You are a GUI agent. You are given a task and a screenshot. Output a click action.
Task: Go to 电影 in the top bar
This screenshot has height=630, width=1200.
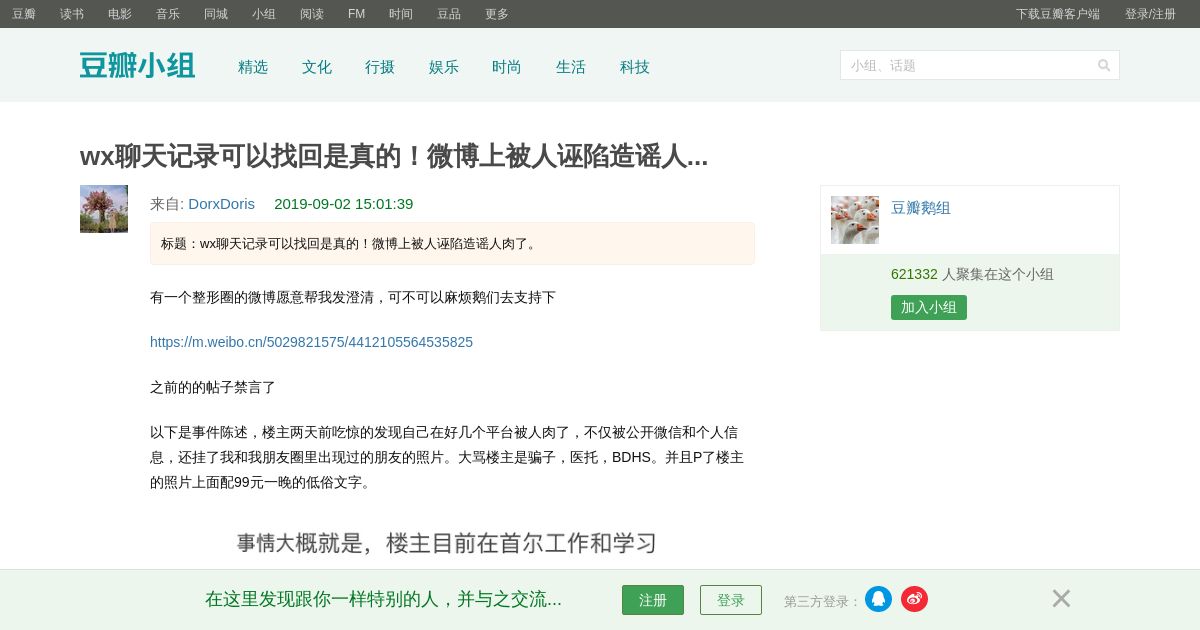click(x=120, y=14)
